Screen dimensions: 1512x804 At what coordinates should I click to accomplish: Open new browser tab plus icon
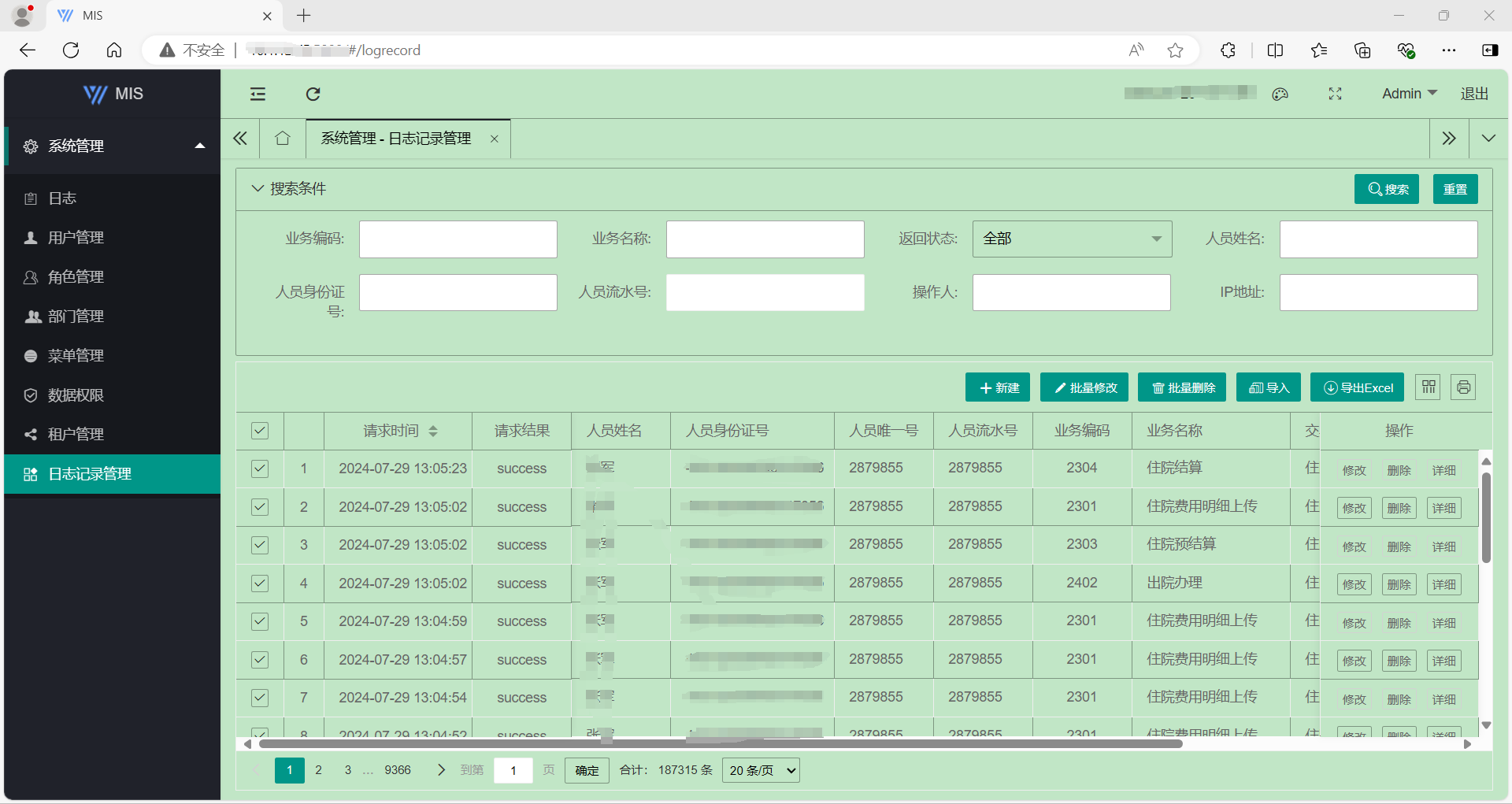[304, 16]
